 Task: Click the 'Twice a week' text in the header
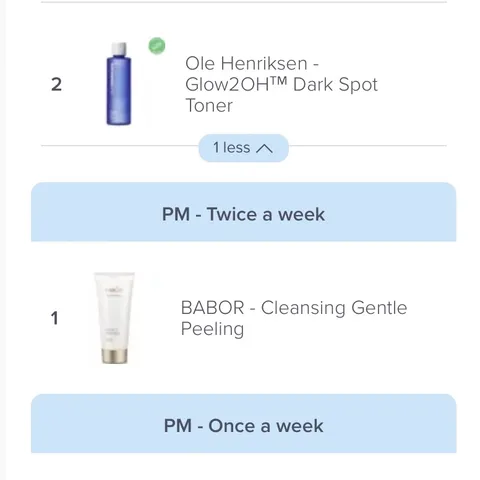point(266,214)
